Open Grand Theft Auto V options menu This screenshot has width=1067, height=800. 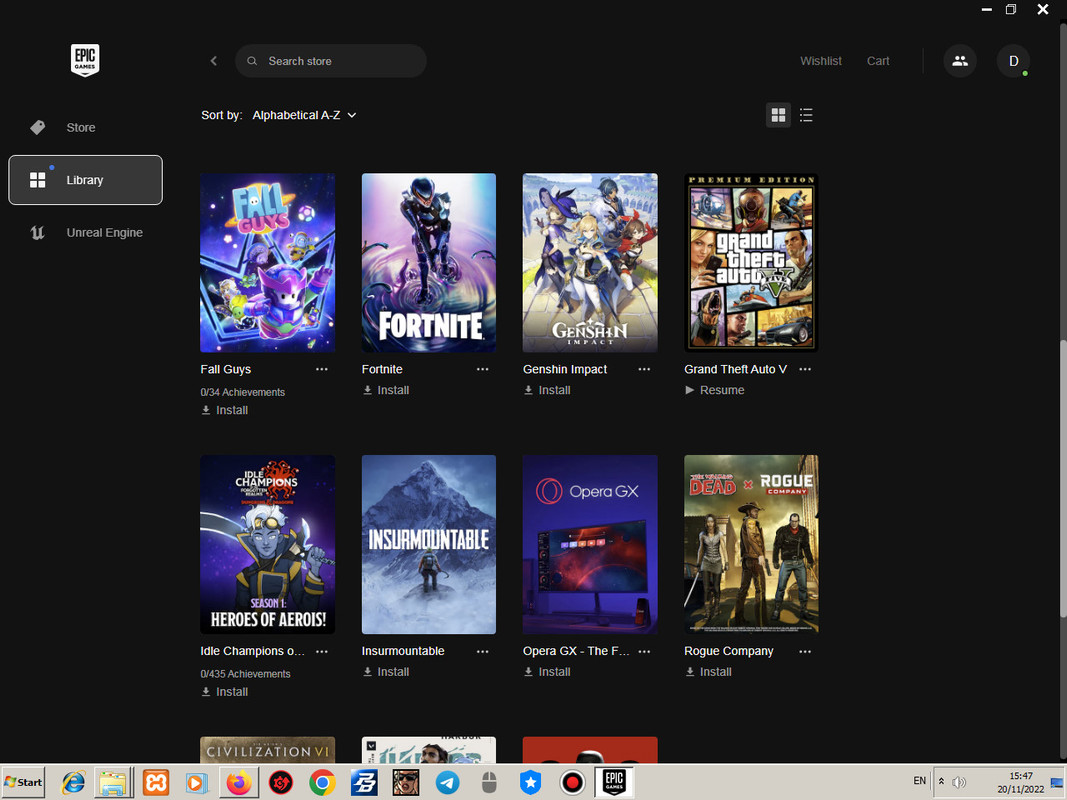pos(805,369)
